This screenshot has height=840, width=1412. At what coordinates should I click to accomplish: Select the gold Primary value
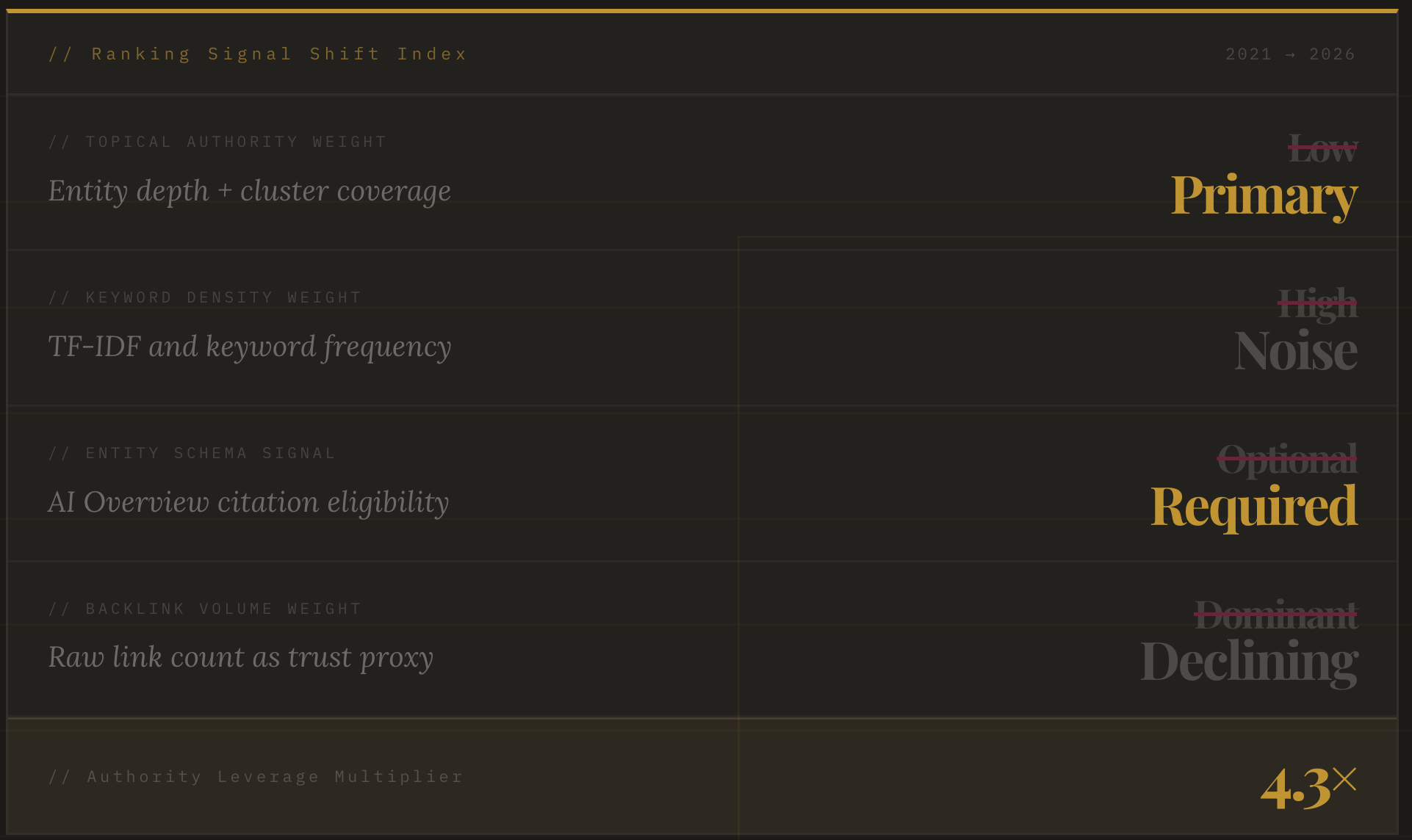point(1264,196)
